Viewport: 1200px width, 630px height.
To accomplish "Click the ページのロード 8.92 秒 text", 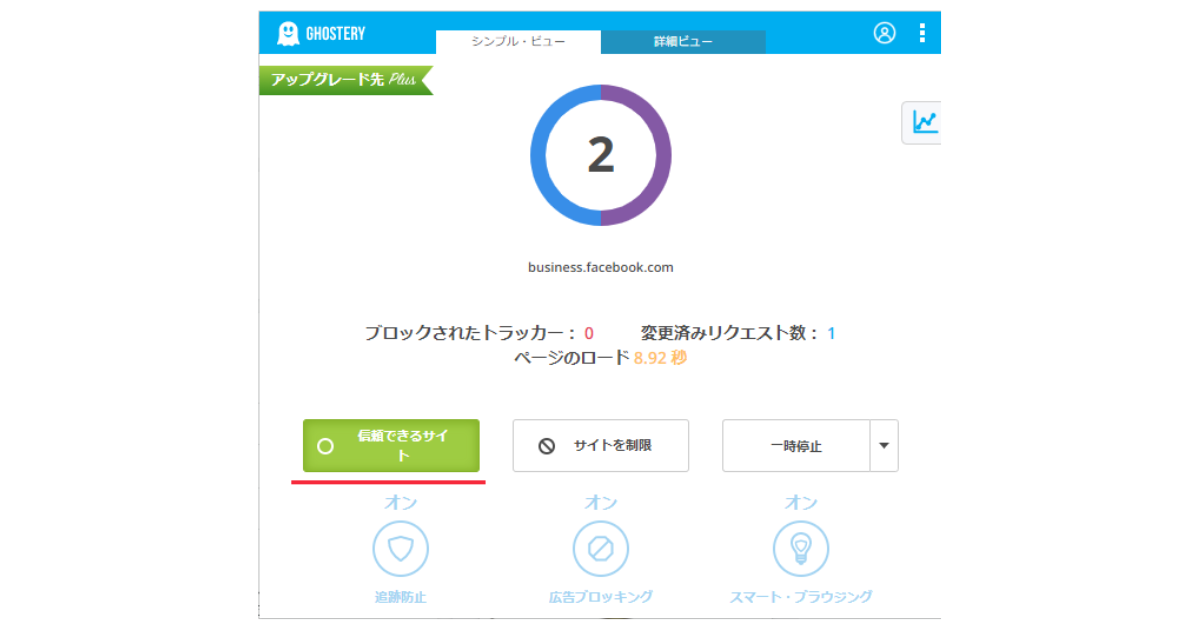I will [x=601, y=357].
